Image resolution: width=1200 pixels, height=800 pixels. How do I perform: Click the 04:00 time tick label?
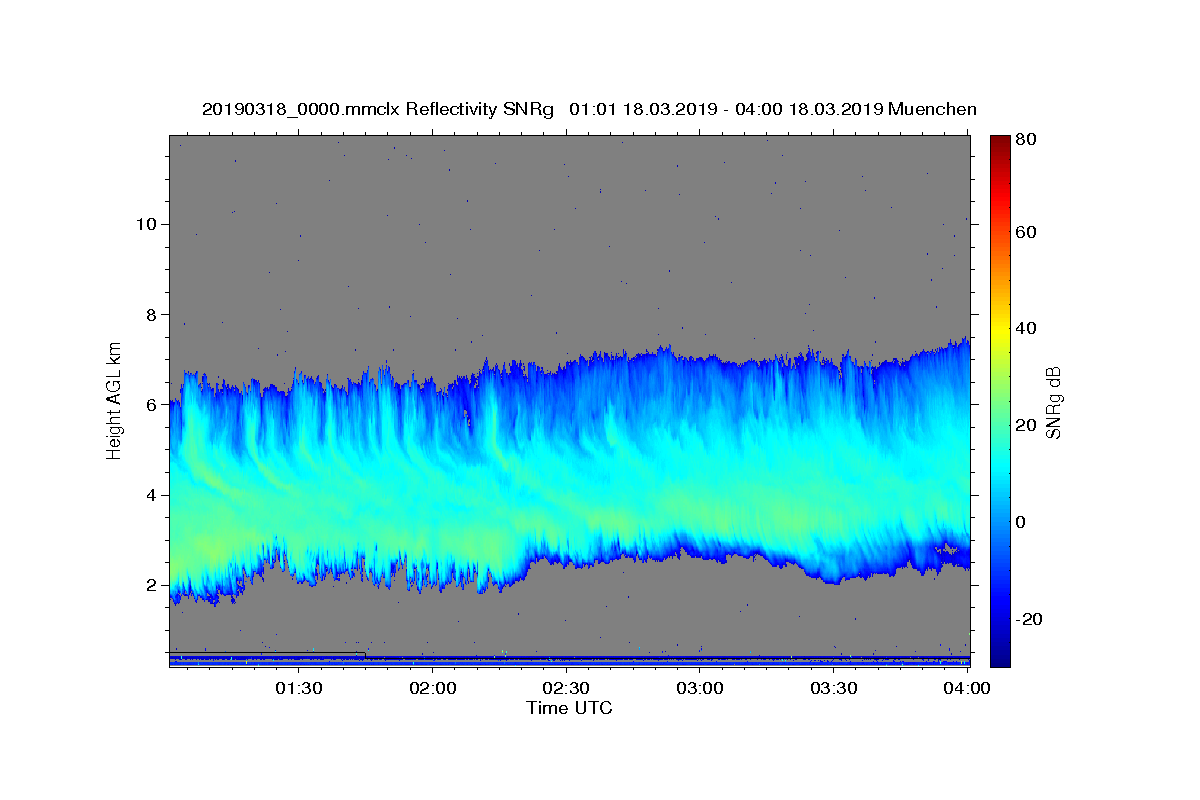point(967,688)
